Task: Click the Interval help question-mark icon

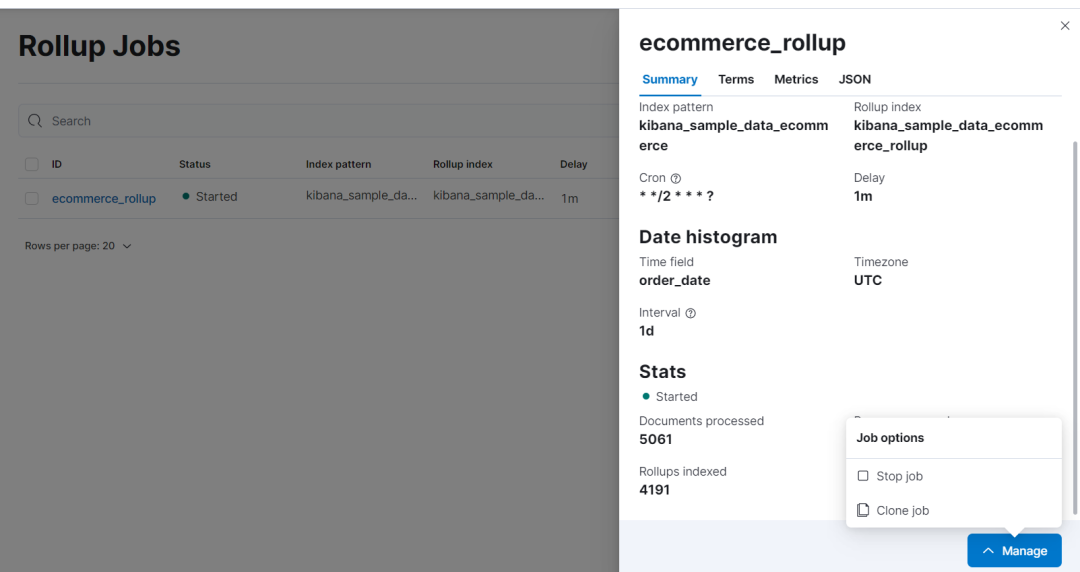Action: coord(690,313)
